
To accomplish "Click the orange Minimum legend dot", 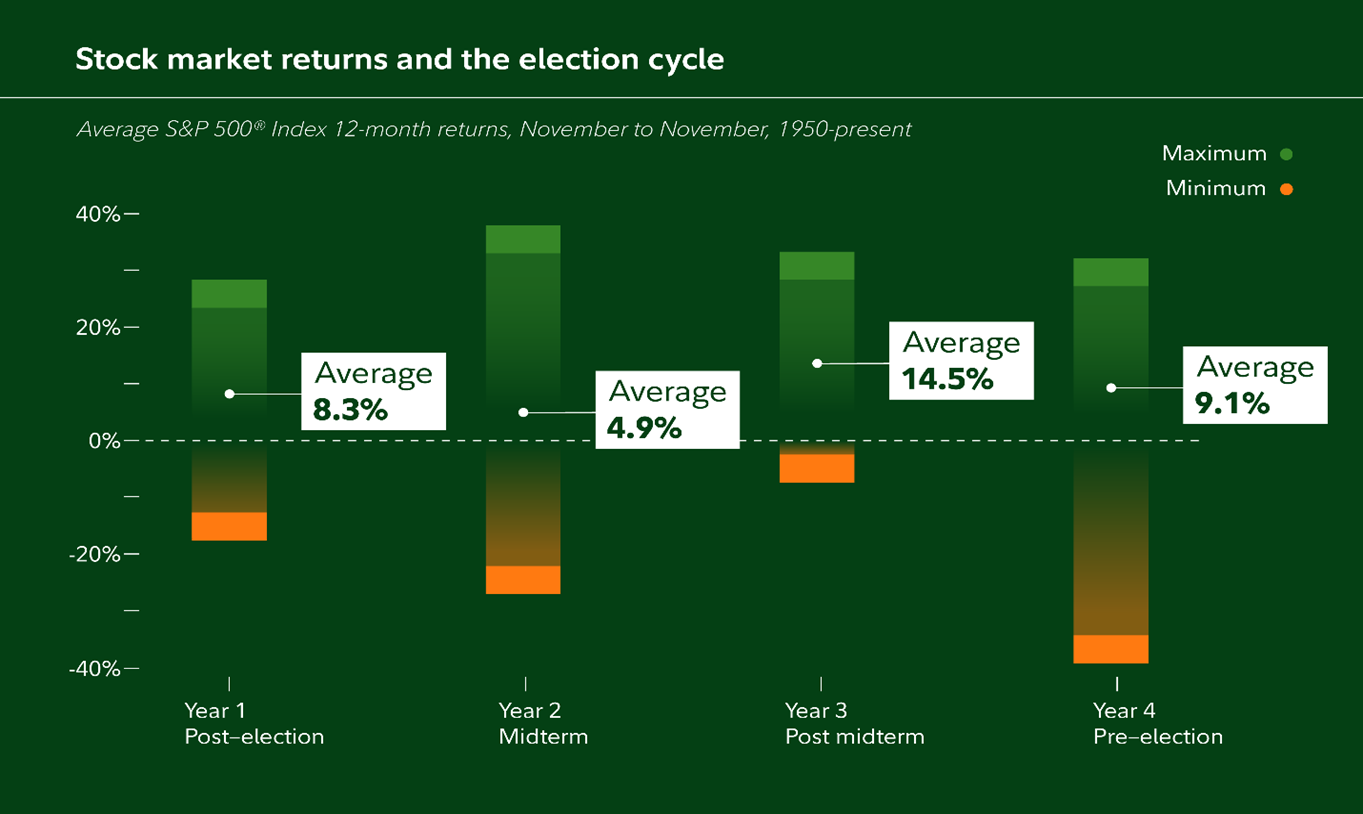I will (x=1286, y=189).
